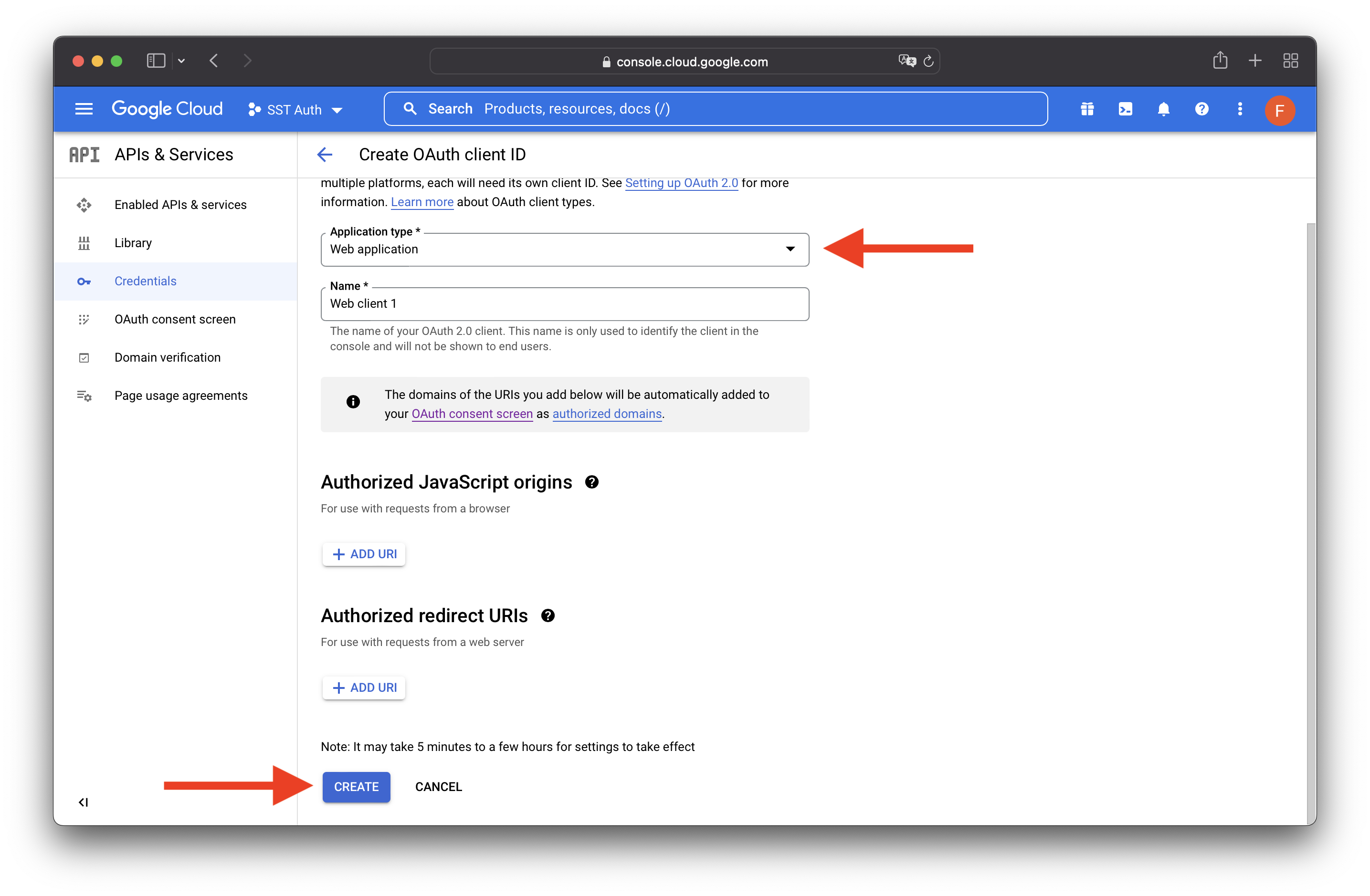Expand the SST Auth project selector
Viewport: 1370px width, 896px height.
(x=295, y=109)
